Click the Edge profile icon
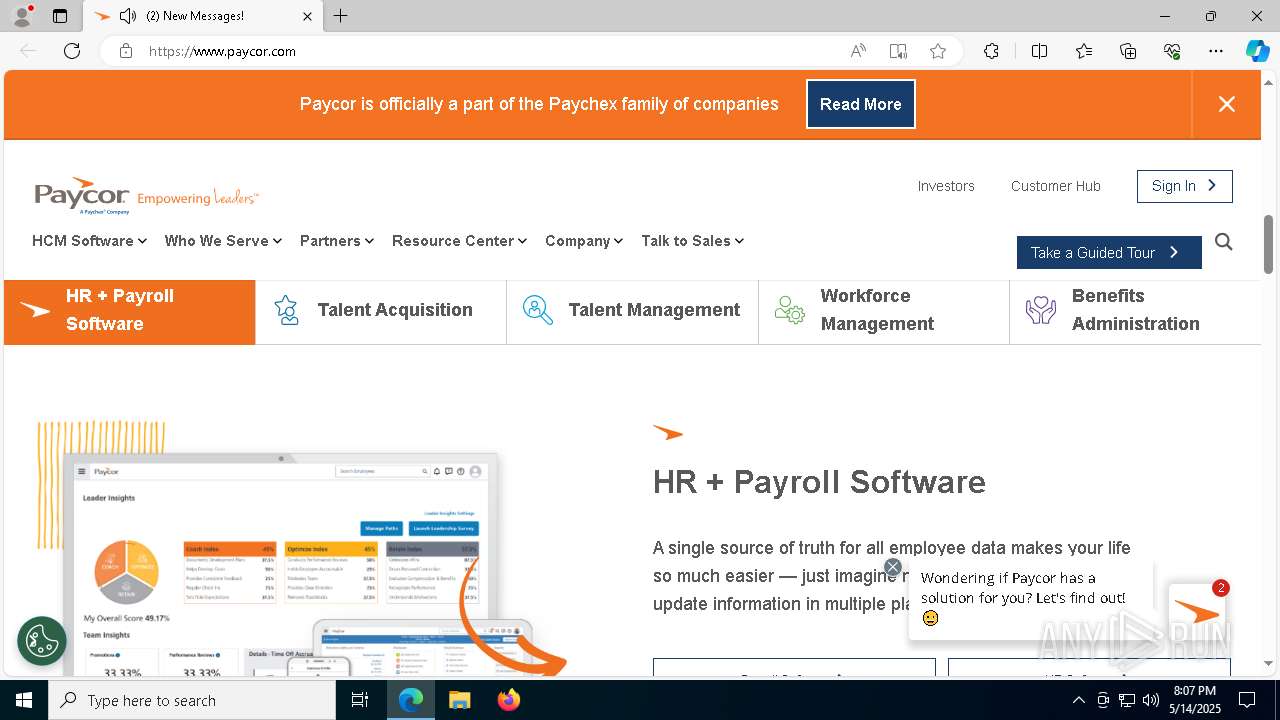The width and height of the screenshot is (1280, 720). click(x=21, y=16)
